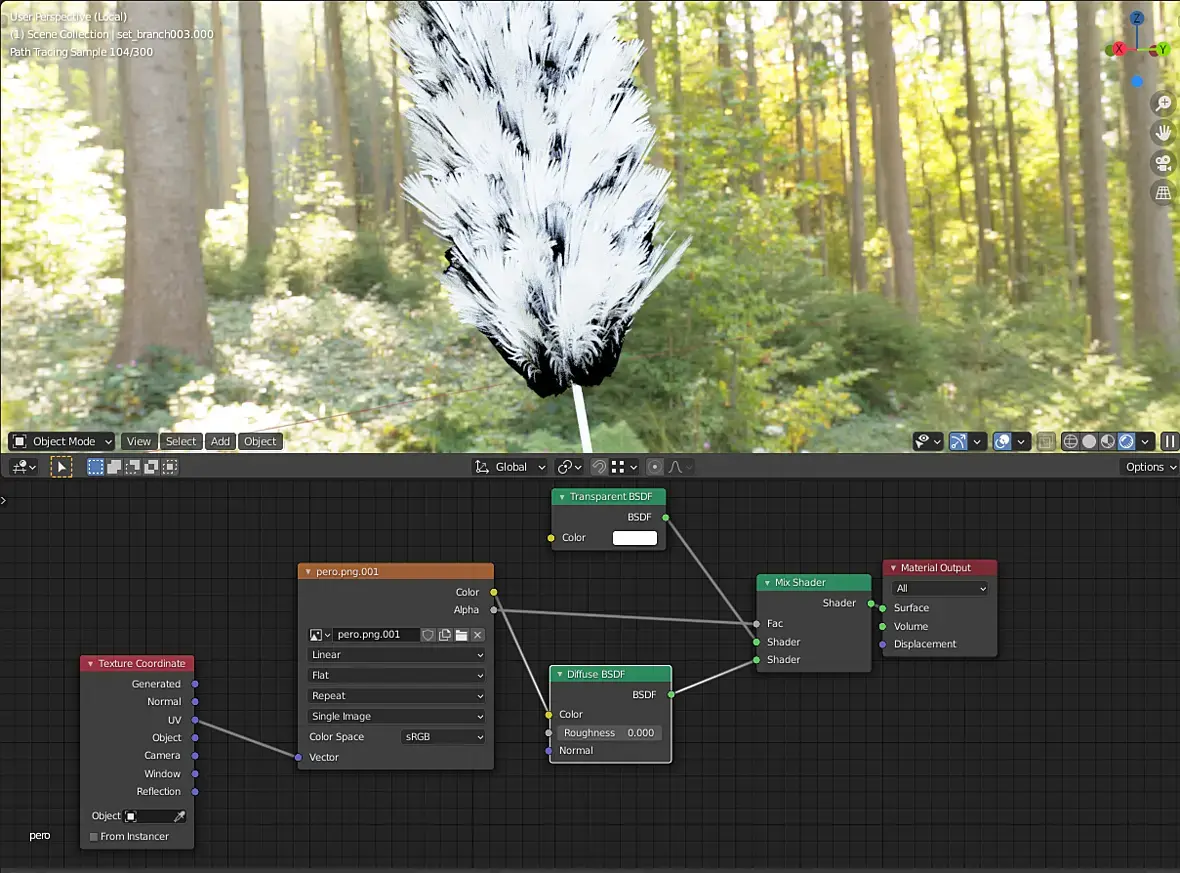Open the Object menu
Image resolution: width=1180 pixels, height=873 pixels.
point(260,442)
